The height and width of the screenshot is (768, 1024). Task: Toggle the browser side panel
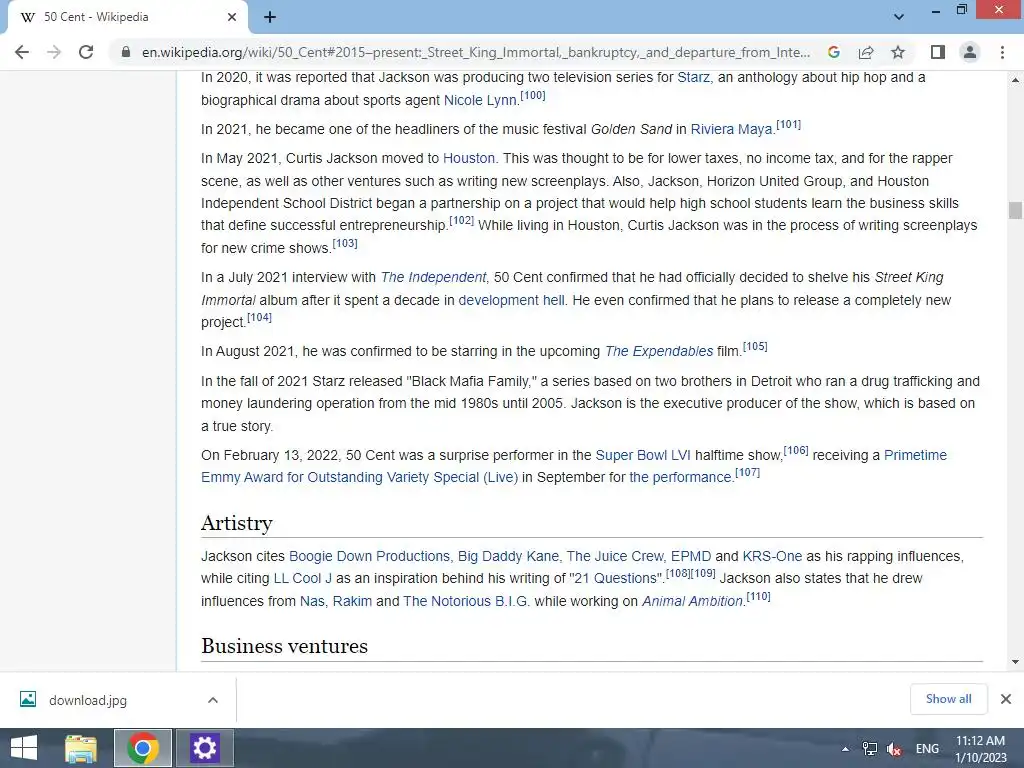click(x=938, y=52)
